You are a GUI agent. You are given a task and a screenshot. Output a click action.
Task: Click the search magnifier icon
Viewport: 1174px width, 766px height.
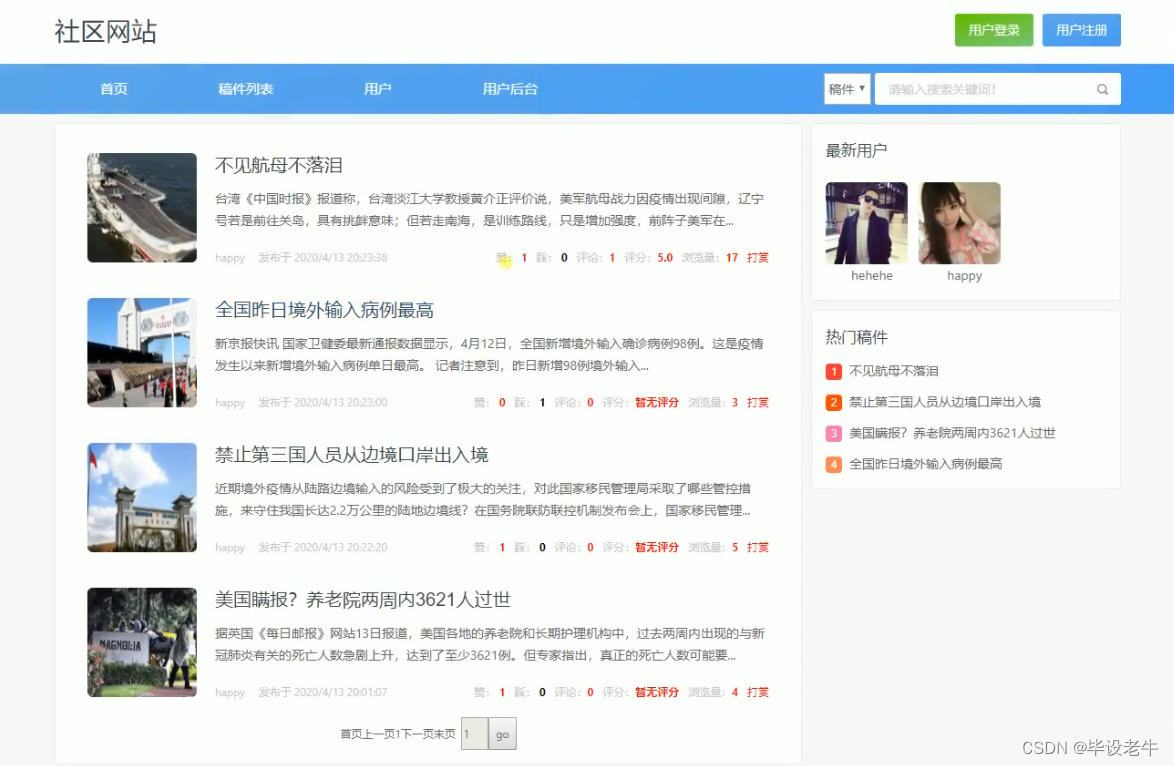(x=1102, y=89)
